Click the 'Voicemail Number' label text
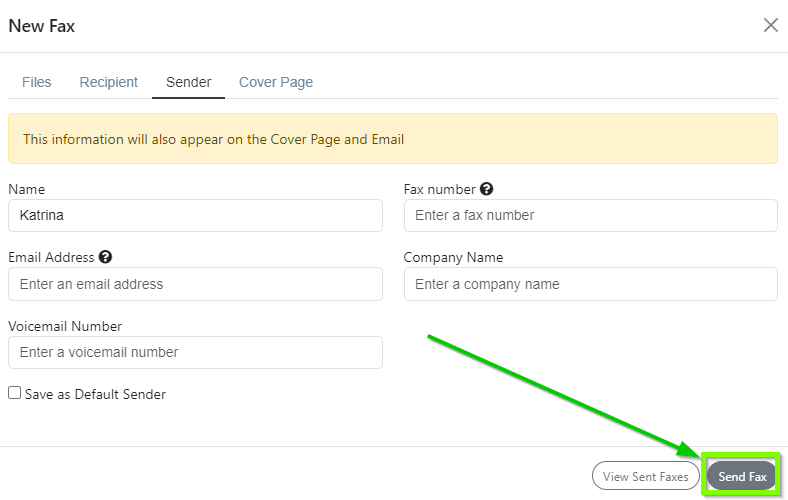 65,326
